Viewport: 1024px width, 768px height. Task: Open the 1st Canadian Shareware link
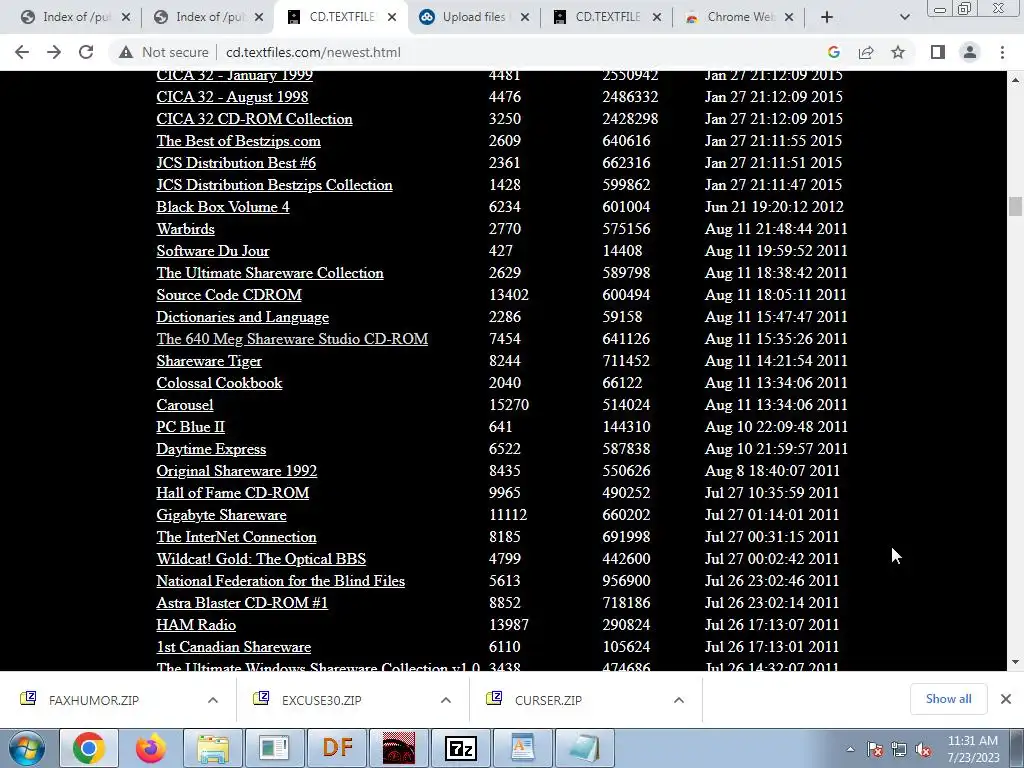[233, 647]
